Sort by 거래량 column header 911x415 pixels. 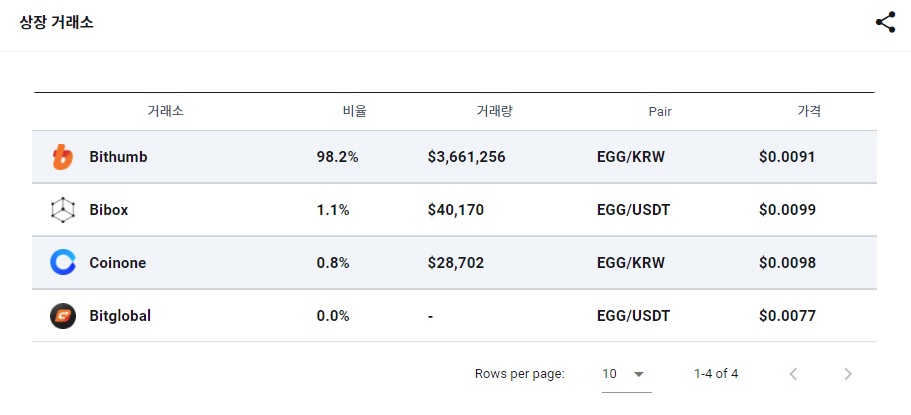tap(494, 111)
